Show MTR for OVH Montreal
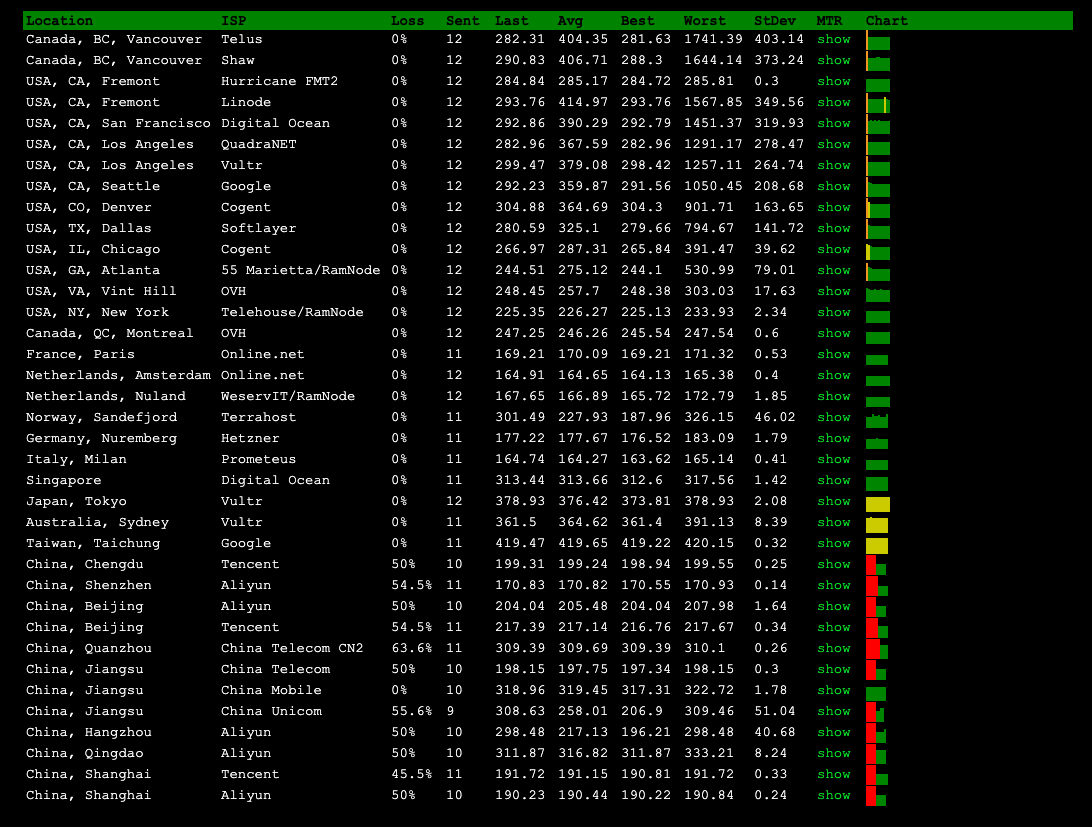The image size is (1092, 827). [834, 333]
